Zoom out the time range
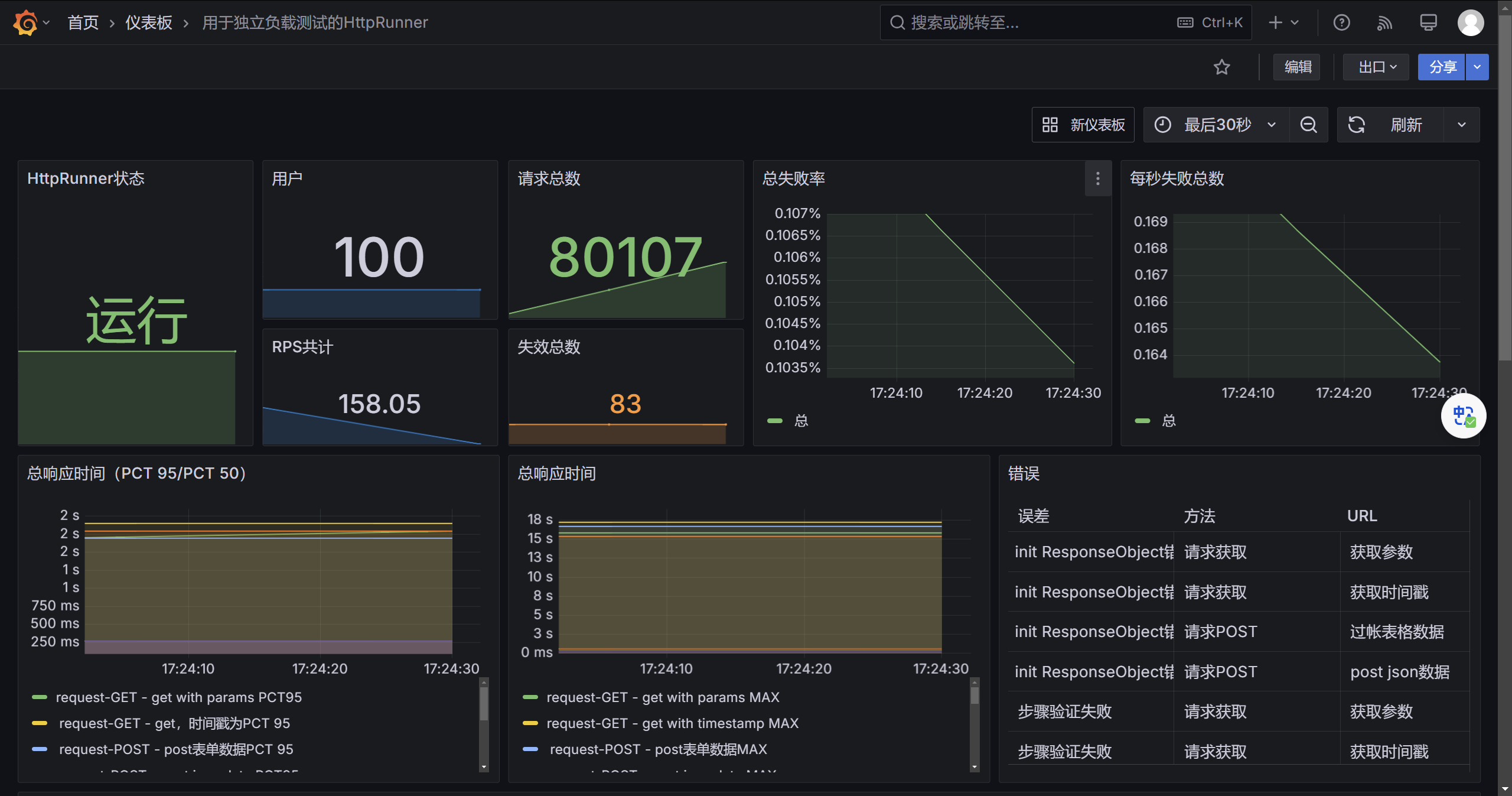Screen dimensions: 1512x796 [1308, 125]
